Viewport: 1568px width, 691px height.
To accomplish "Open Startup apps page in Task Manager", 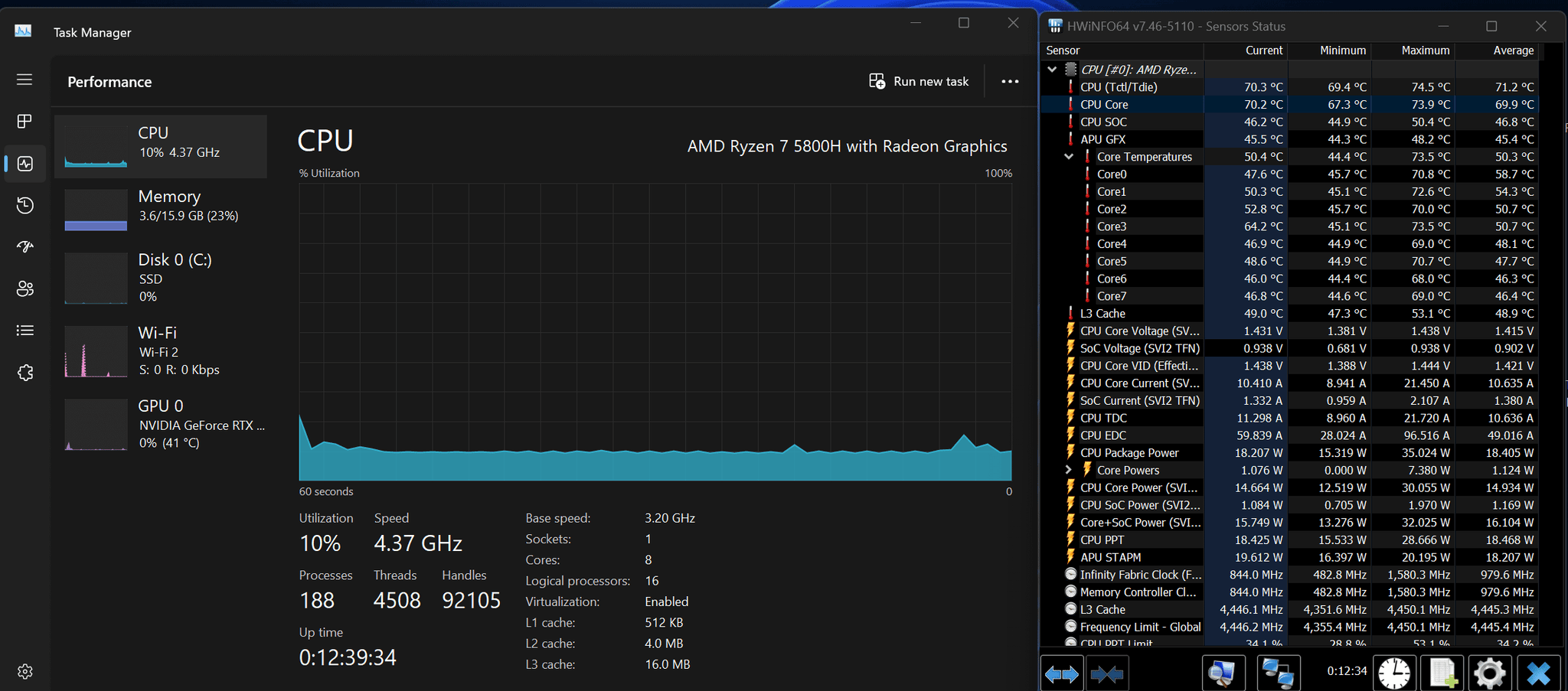I will (24, 246).
